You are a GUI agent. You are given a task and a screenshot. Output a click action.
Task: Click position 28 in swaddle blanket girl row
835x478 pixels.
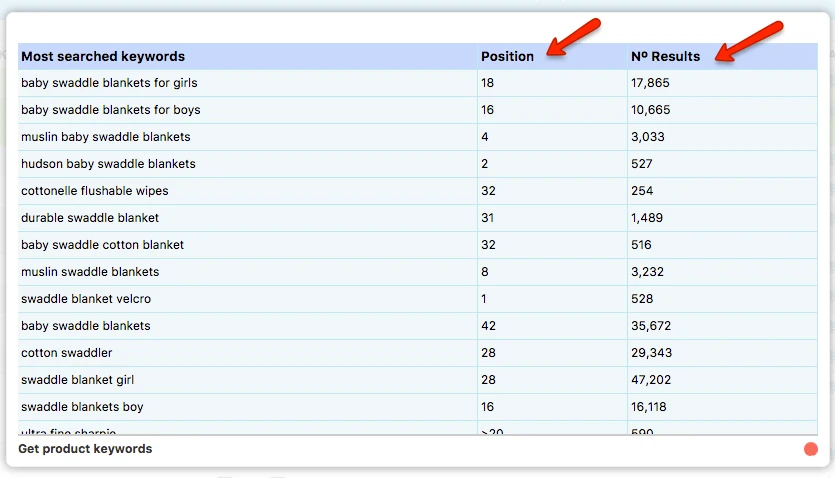(488, 380)
